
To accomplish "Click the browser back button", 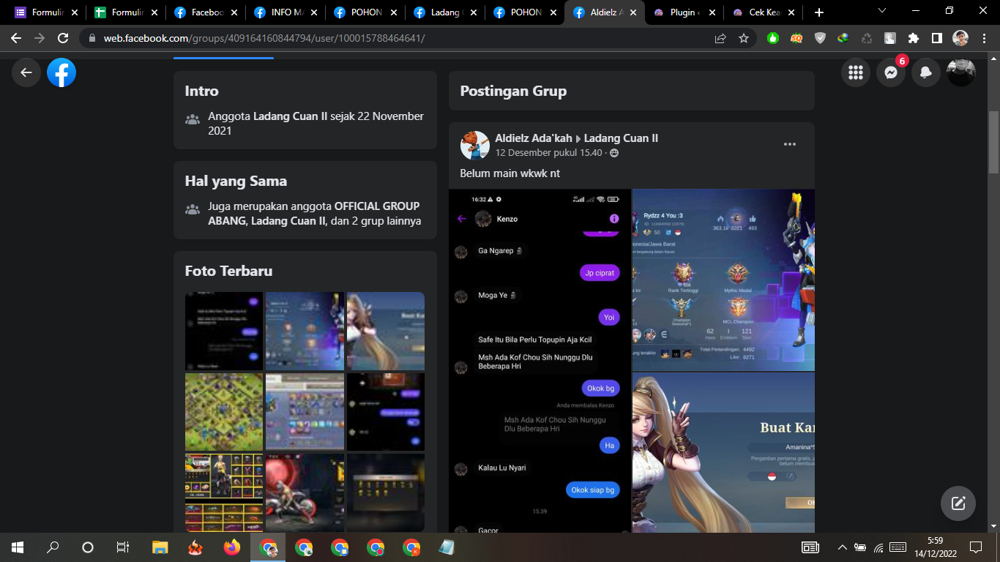I will pos(16,38).
